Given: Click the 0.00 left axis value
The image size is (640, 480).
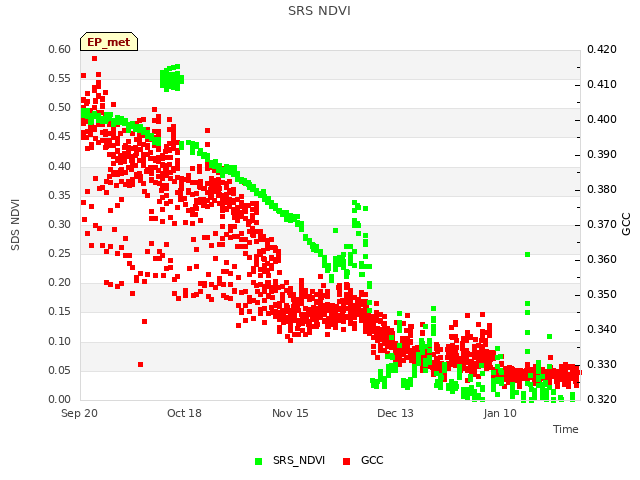Looking at the screenshot, I should click(x=60, y=399).
